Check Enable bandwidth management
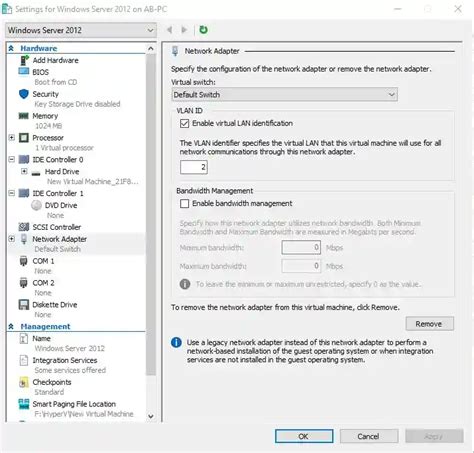The width and height of the screenshot is (474, 453). click(184, 203)
